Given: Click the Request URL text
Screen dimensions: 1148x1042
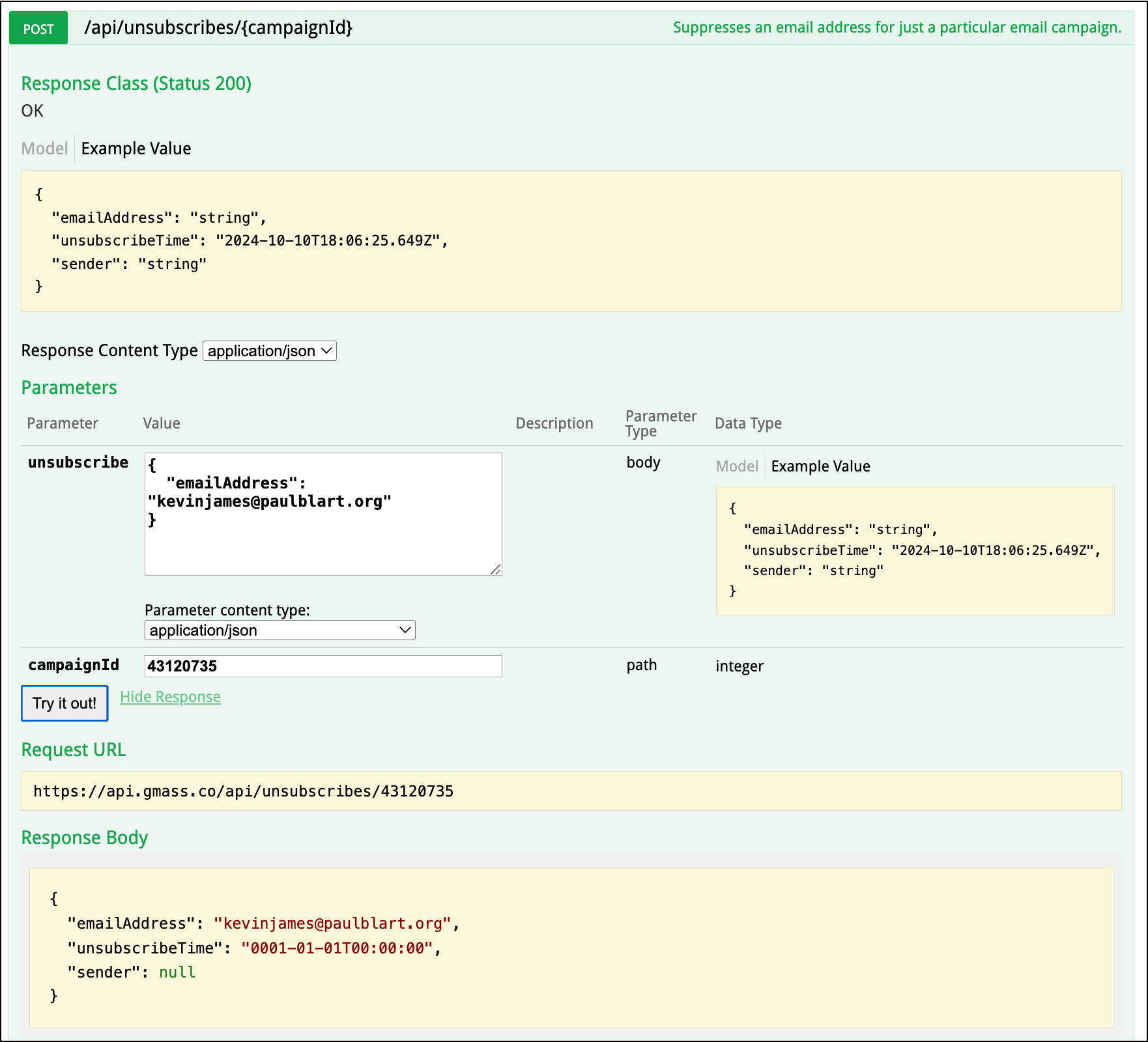Looking at the screenshot, I should (x=244, y=791).
